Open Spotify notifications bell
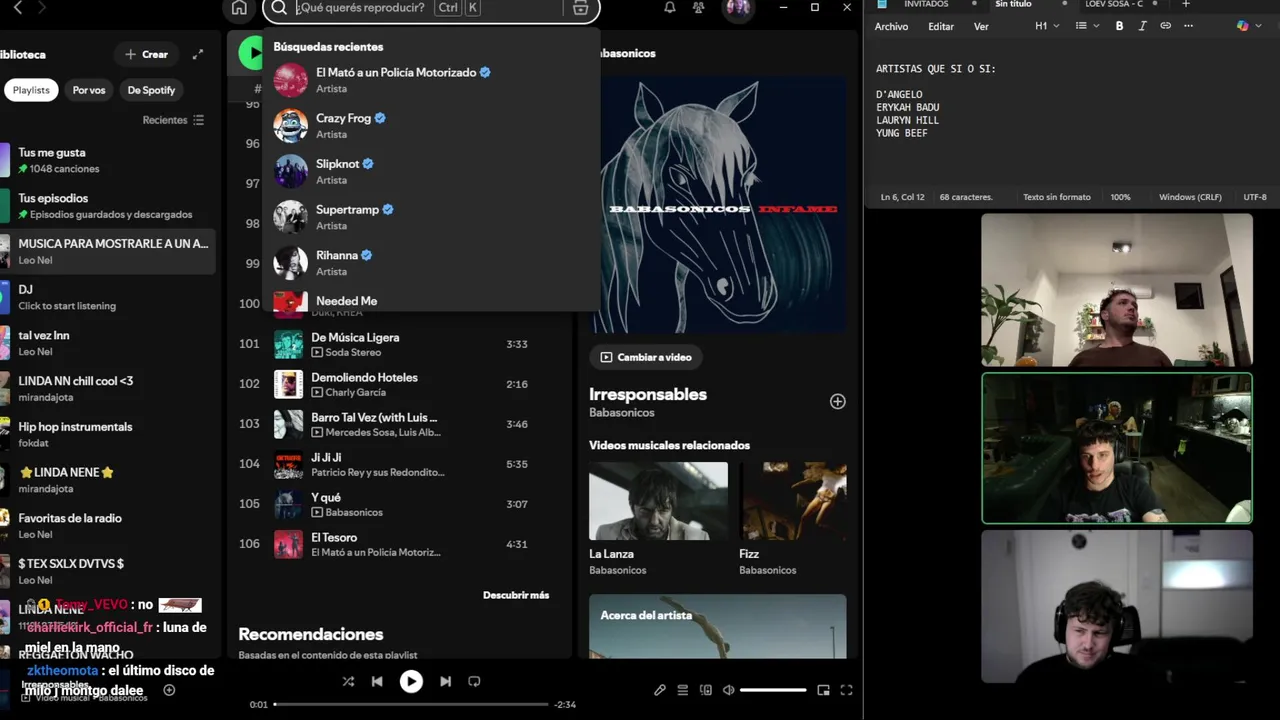This screenshot has height=720, width=1280. point(670,7)
